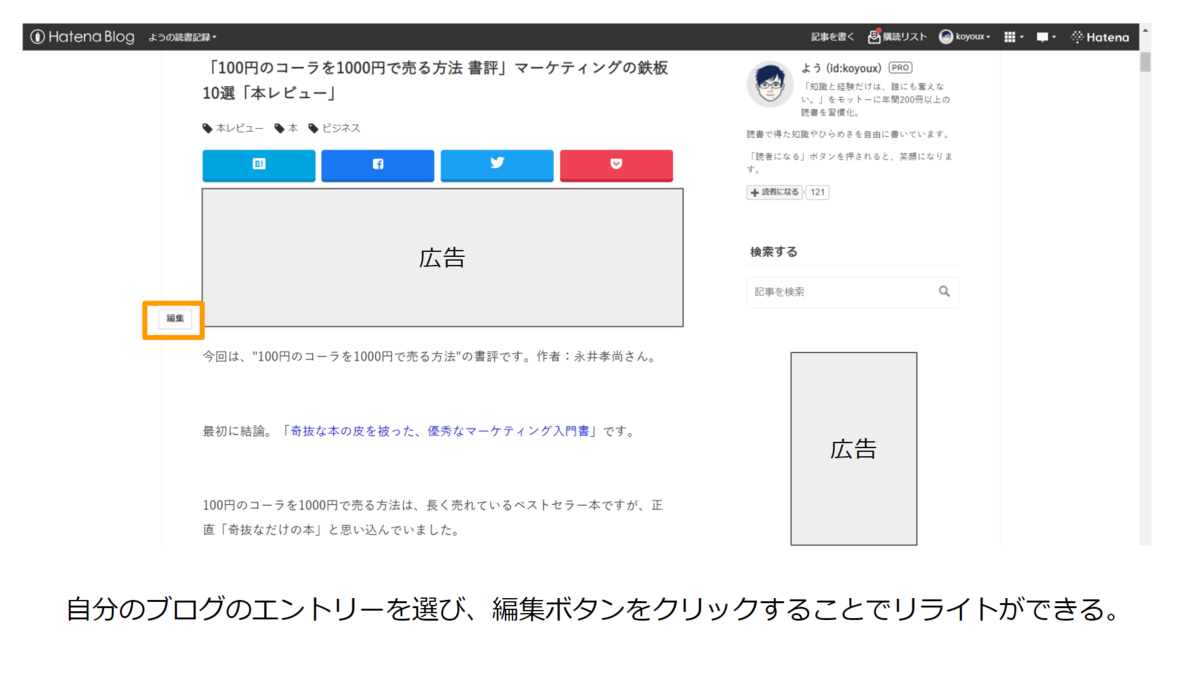Click the Facebook share icon
This screenshot has height=675, width=1200.
click(377, 165)
